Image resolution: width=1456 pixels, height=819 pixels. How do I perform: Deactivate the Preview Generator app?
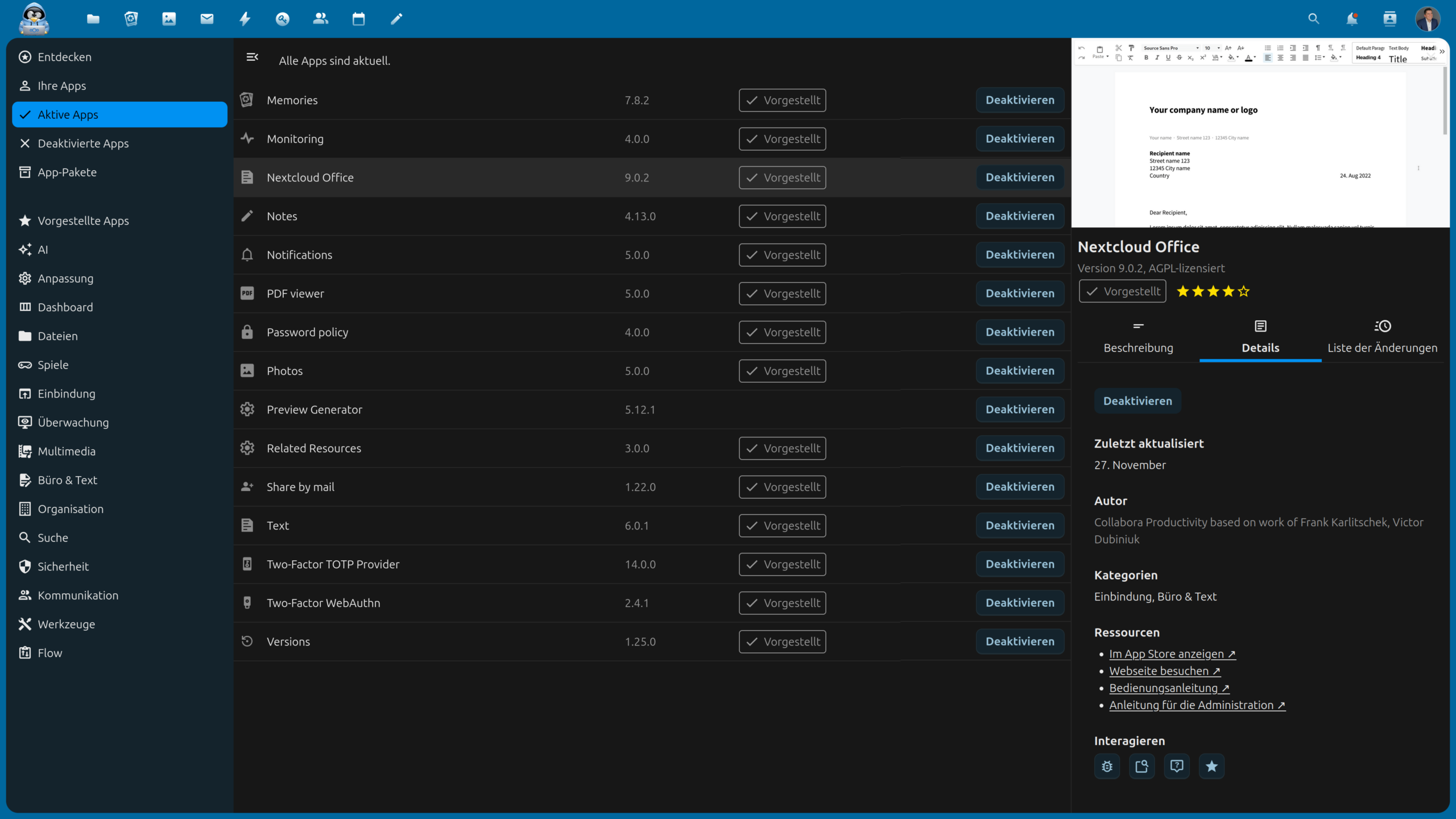1020,409
